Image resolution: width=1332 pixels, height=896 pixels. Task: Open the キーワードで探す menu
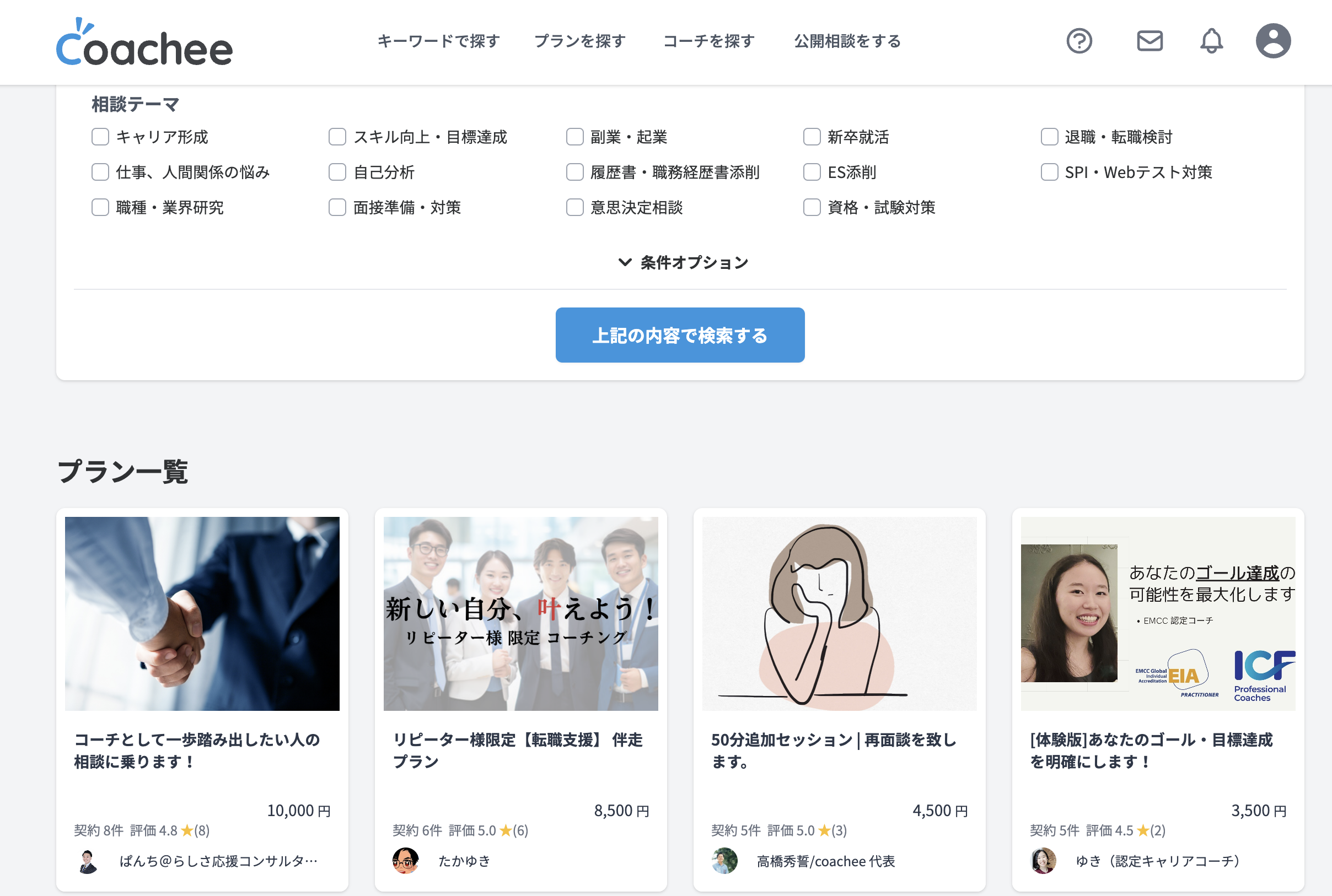pos(438,41)
